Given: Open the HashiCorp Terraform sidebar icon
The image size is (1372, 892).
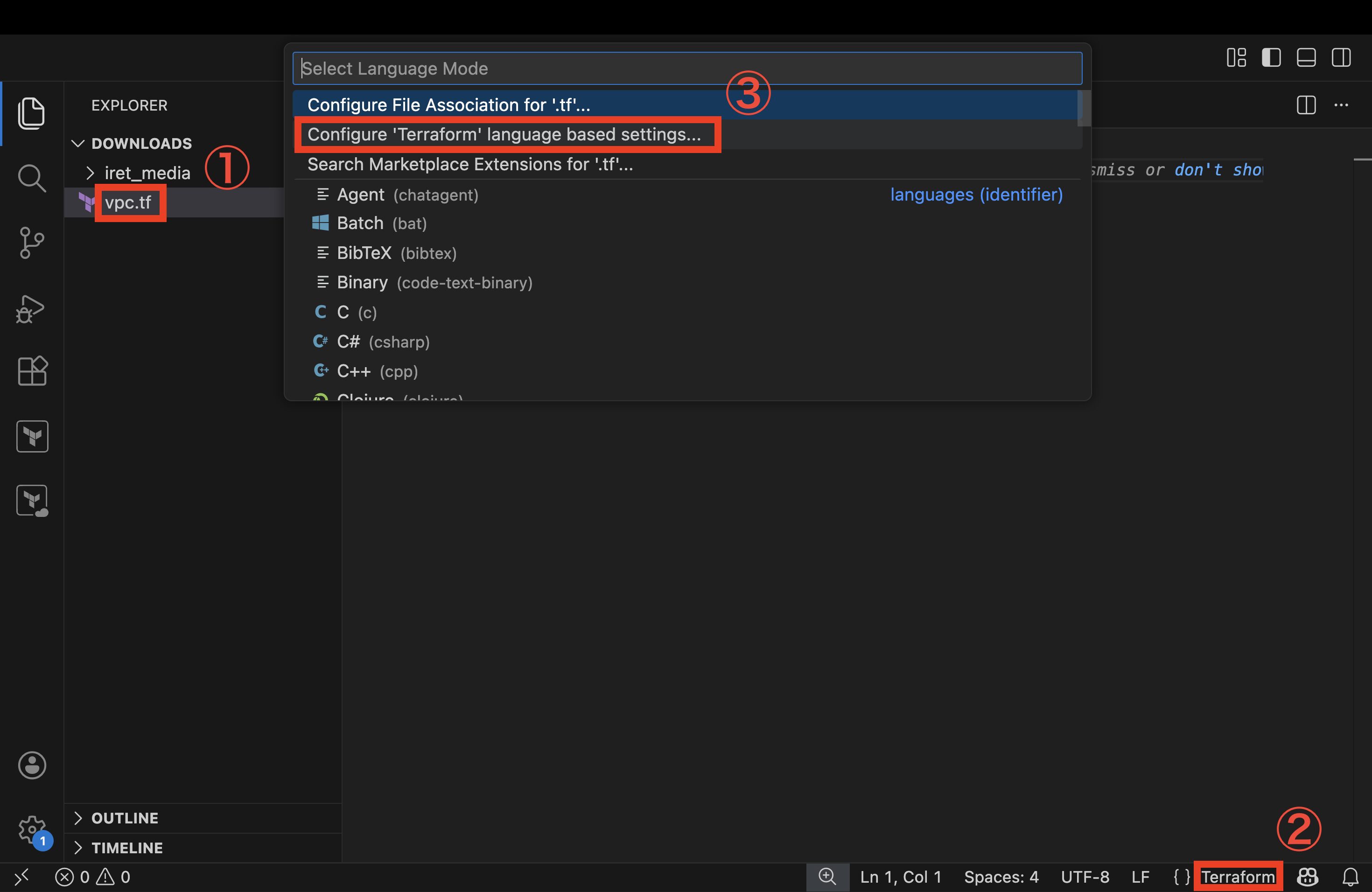Looking at the screenshot, I should click(32, 436).
